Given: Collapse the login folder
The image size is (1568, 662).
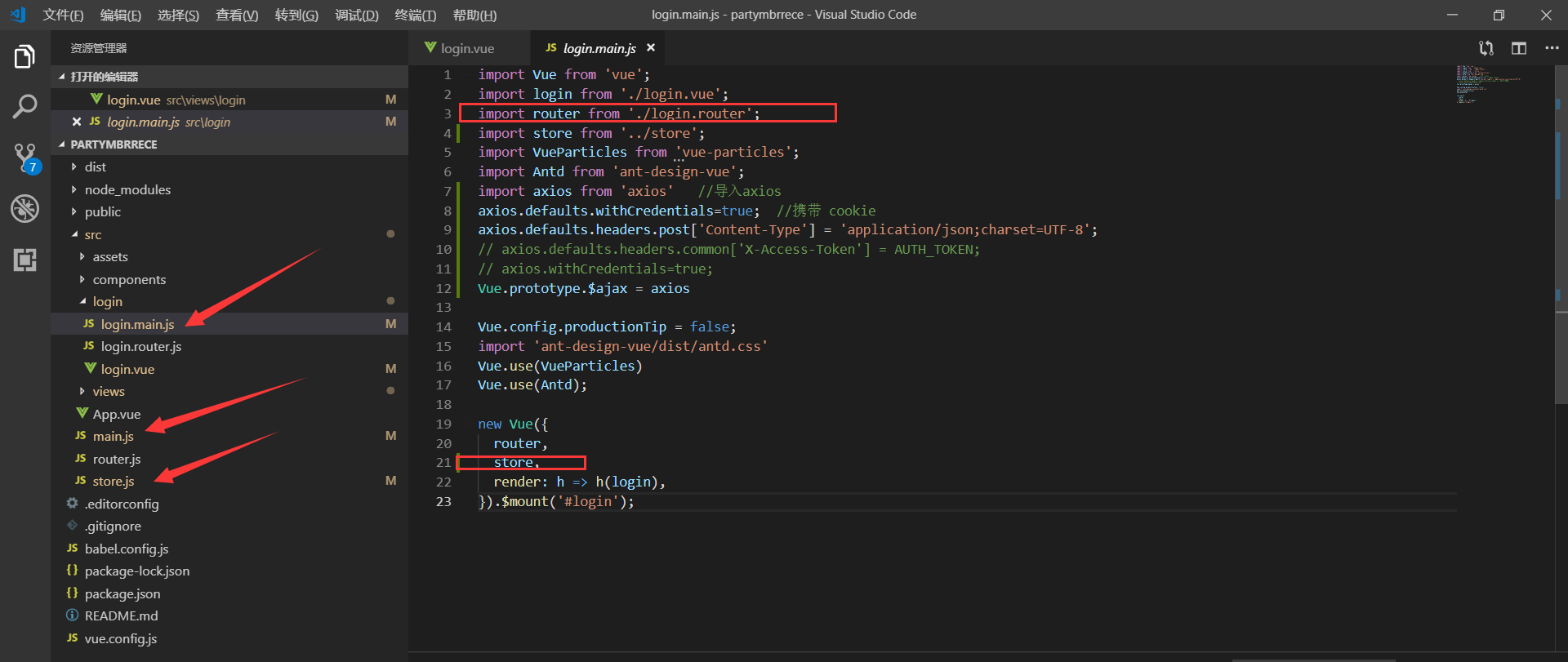Looking at the screenshot, I should (x=82, y=301).
